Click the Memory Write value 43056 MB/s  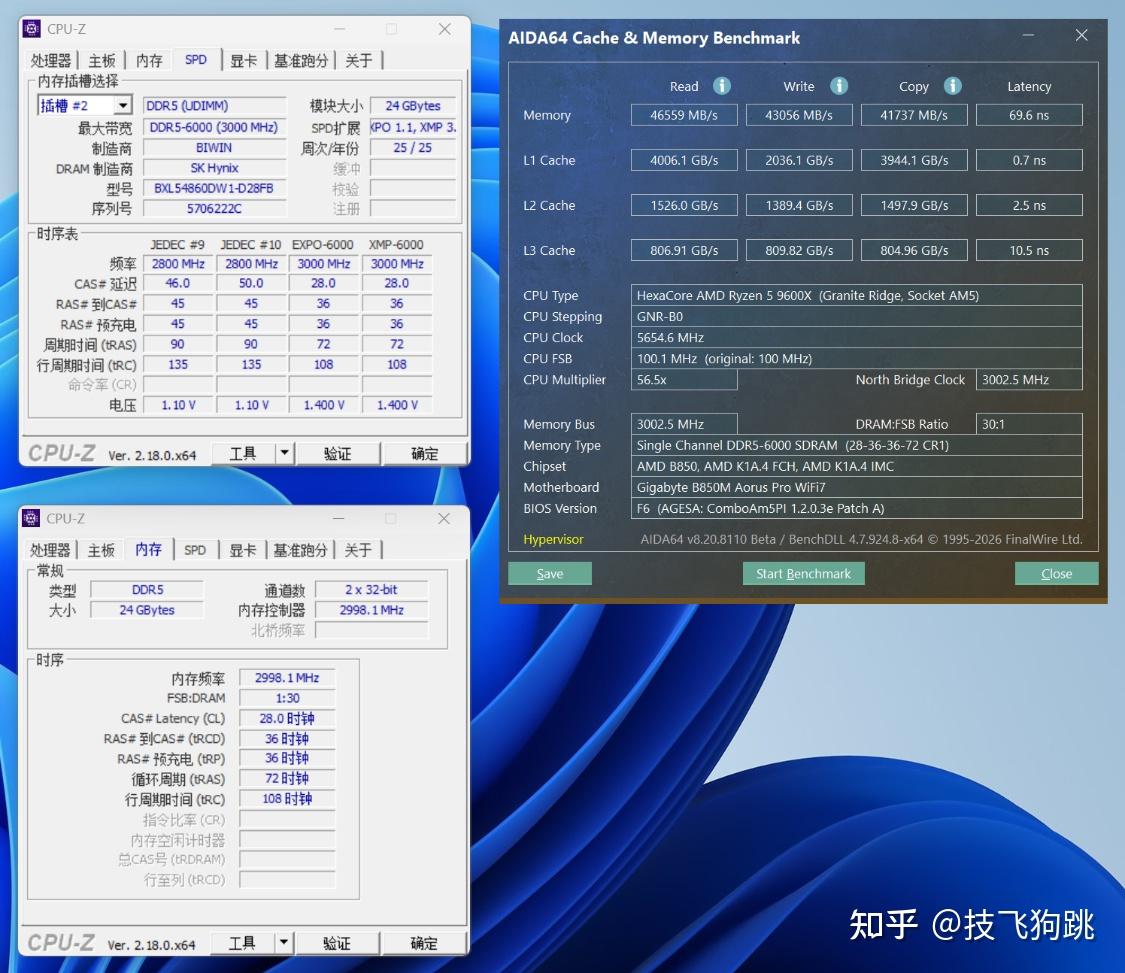click(x=799, y=115)
